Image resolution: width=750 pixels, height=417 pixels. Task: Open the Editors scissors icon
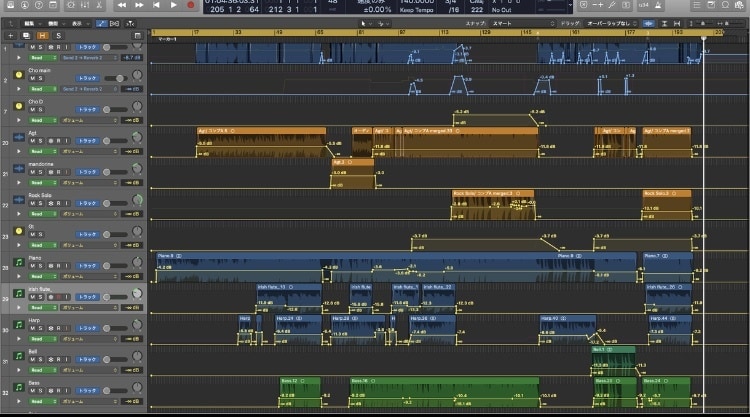[99, 5]
